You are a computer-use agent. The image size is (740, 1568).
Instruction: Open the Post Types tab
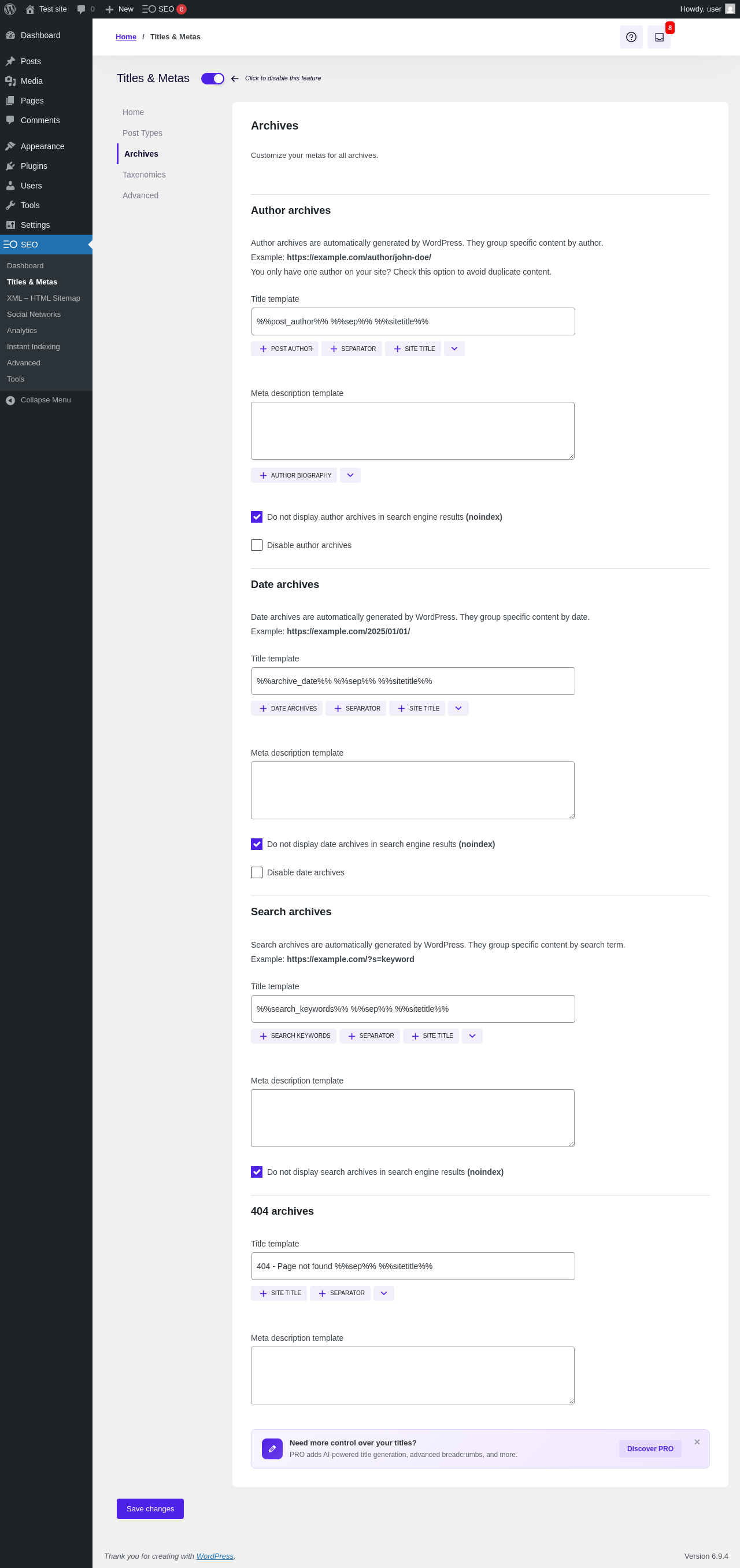142,134
